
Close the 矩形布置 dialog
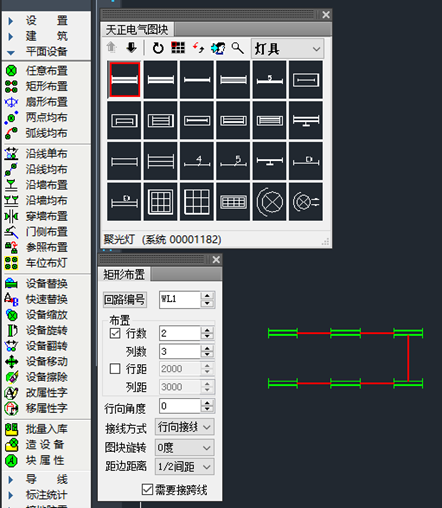pyautogui.click(x=216, y=259)
